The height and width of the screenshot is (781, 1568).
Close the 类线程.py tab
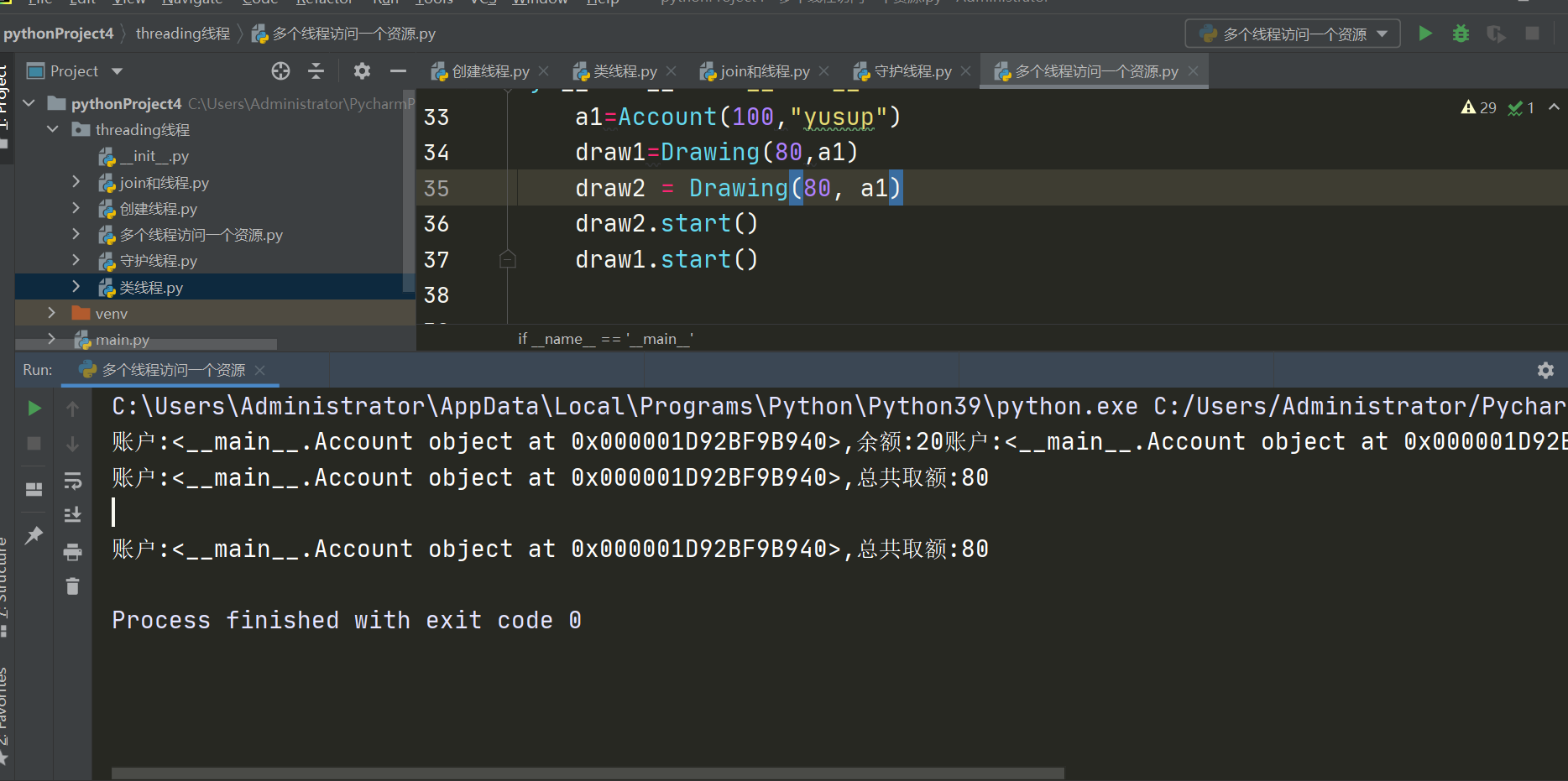tap(672, 71)
